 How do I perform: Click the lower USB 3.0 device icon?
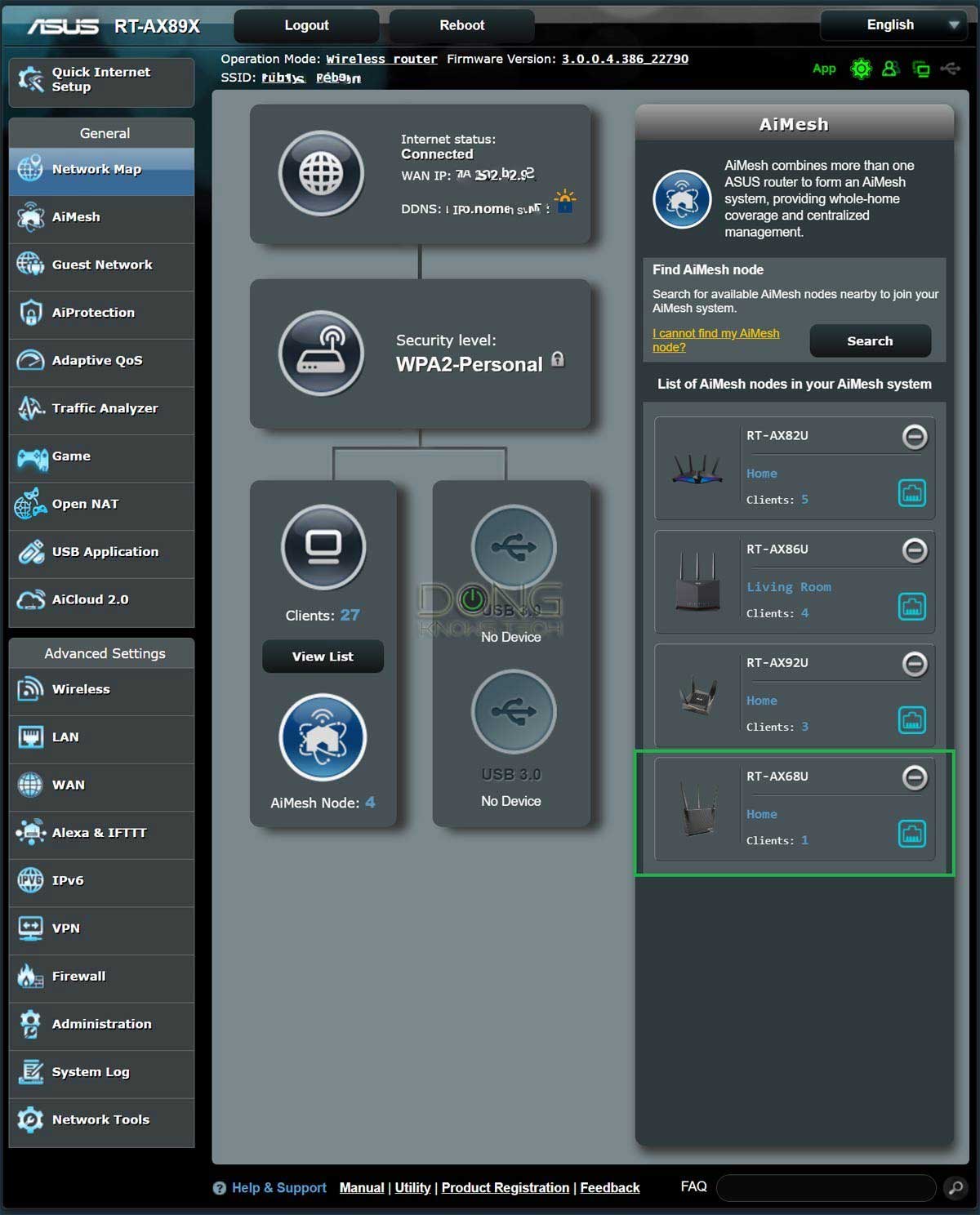pyautogui.click(x=513, y=711)
